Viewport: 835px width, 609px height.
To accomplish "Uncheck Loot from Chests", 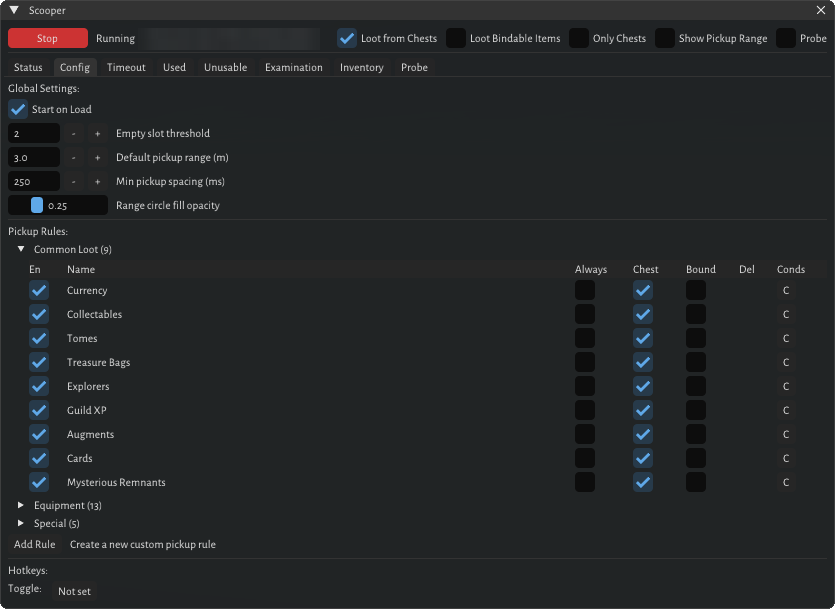I will pyautogui.click(x=347, y=38).
